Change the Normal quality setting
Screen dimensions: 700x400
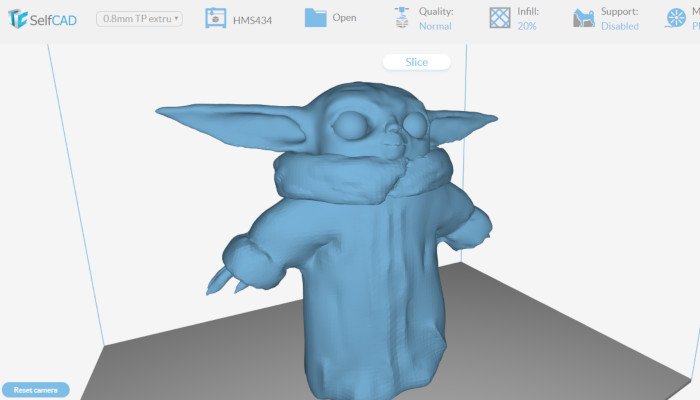pos(435,26)
